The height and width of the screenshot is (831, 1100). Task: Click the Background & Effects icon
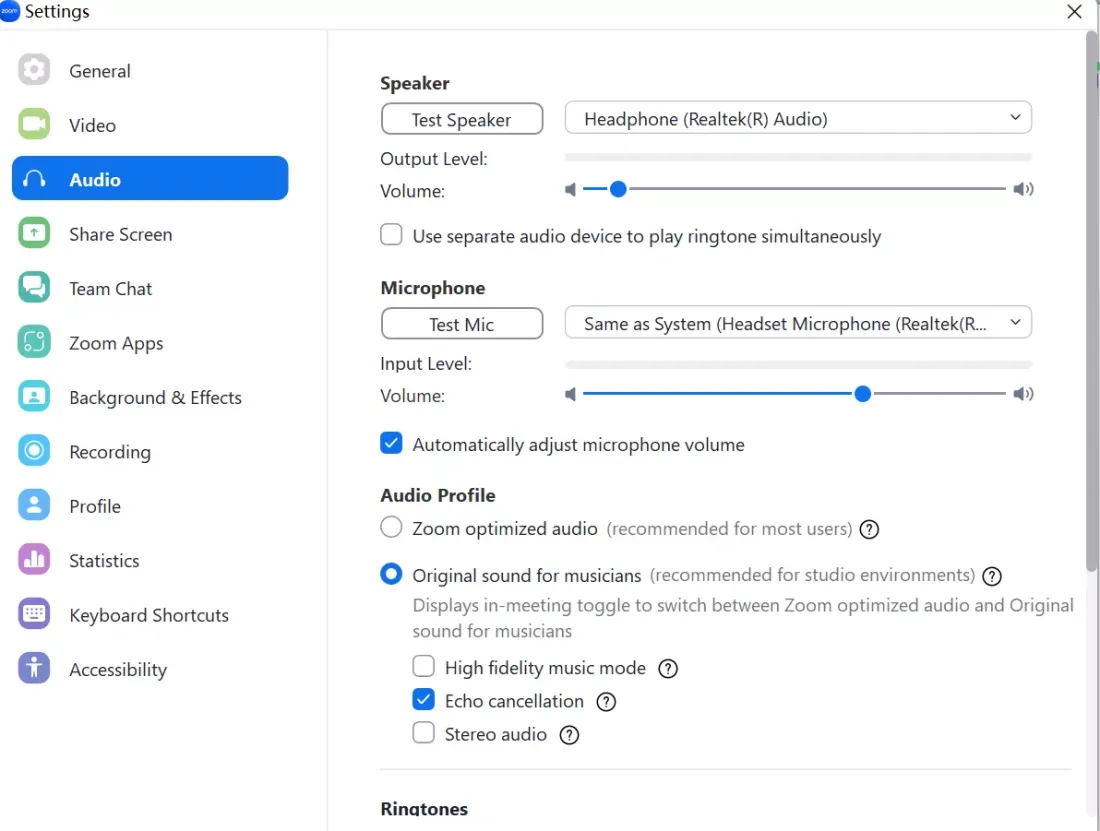click(34, 397)
